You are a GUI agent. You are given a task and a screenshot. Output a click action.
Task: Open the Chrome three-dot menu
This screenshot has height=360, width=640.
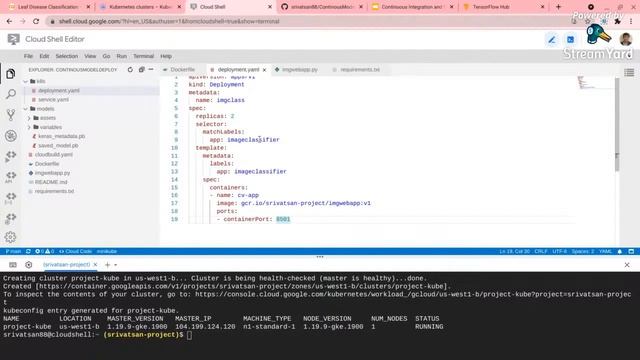tap(631, 21)
